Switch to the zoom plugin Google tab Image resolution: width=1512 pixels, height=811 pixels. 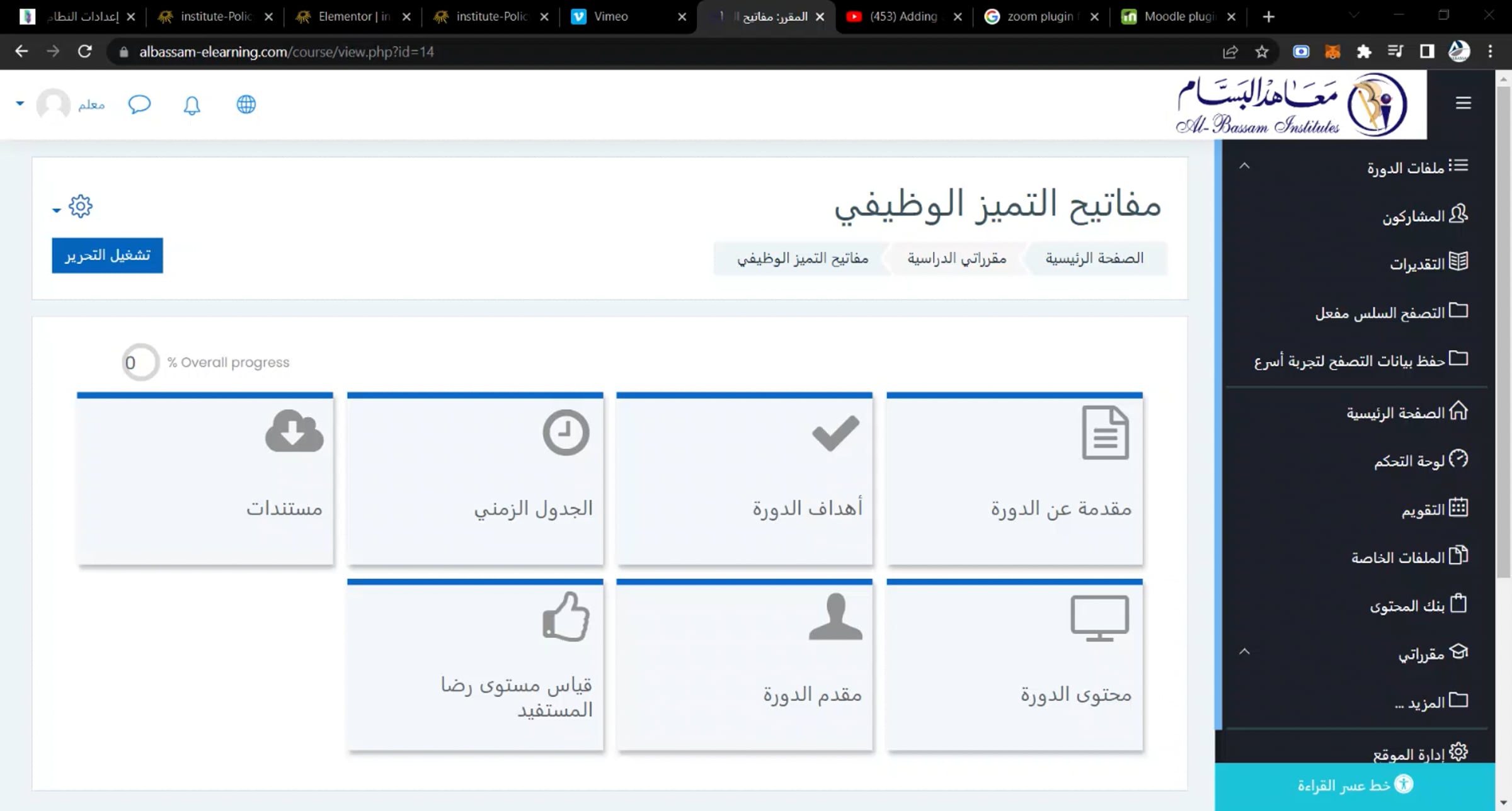click(1041, 17)
